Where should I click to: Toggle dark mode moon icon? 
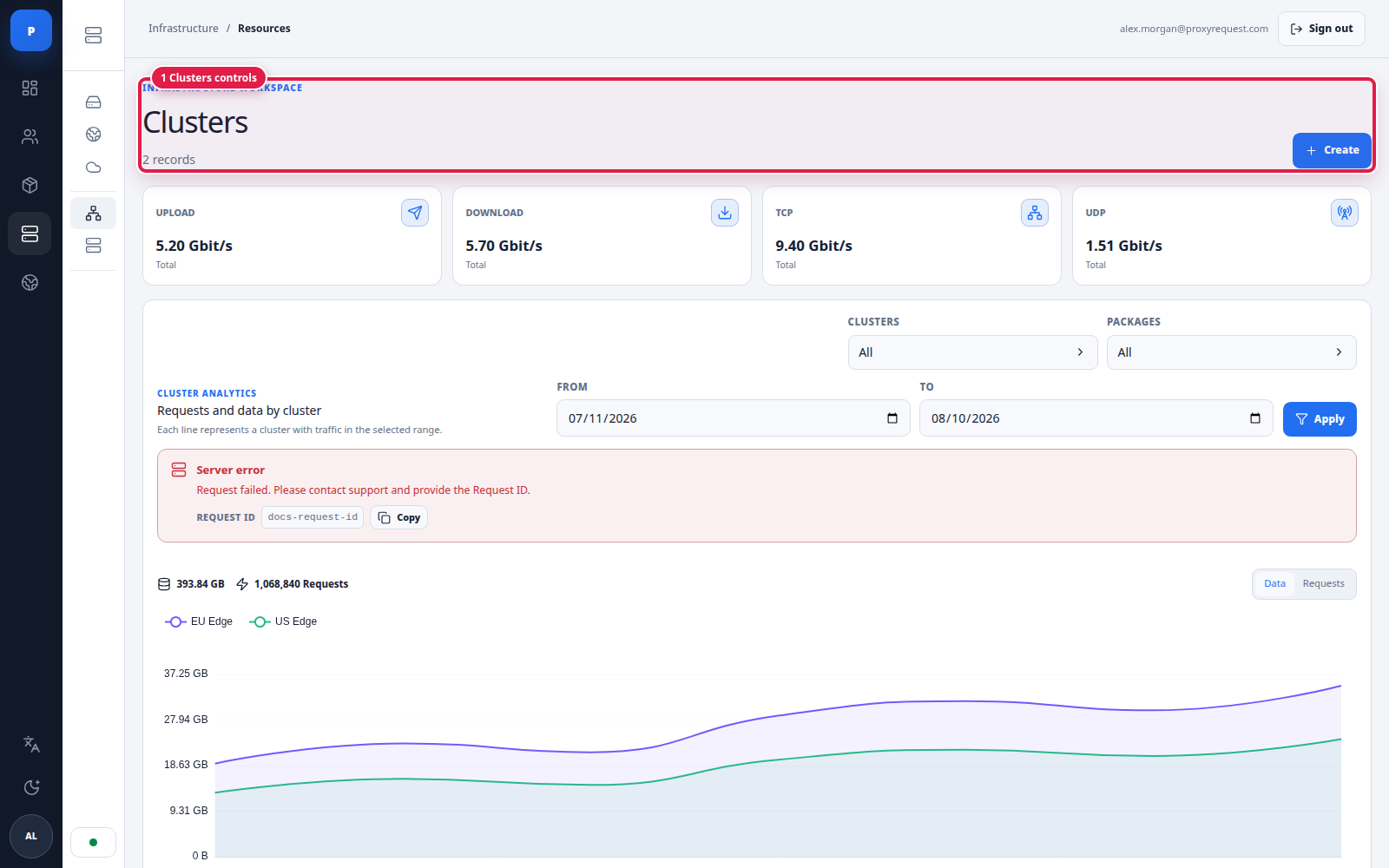(31, 787)
